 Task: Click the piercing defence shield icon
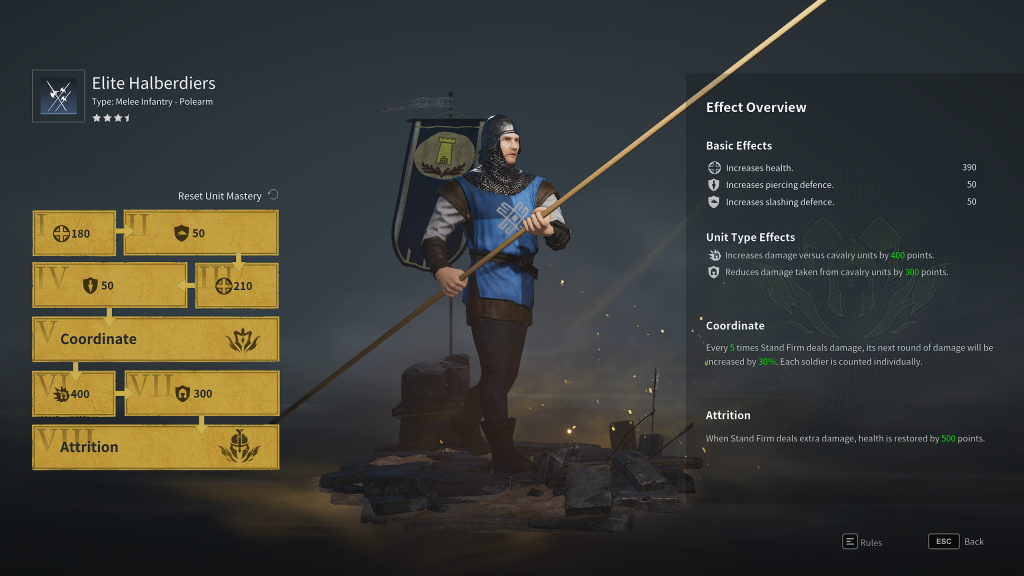click(714, 185)
